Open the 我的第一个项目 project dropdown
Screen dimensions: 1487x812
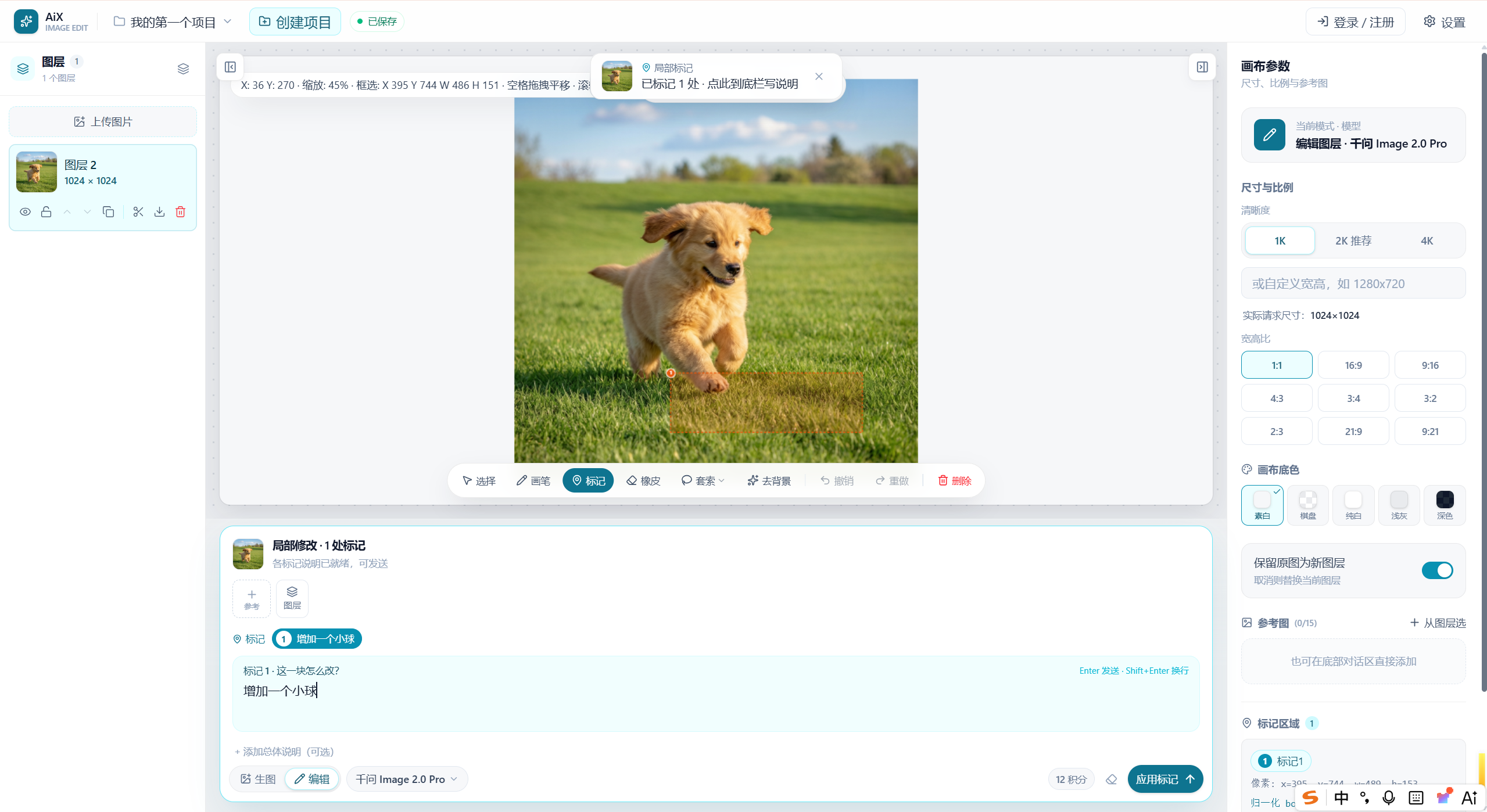click(x=173, y=22)
